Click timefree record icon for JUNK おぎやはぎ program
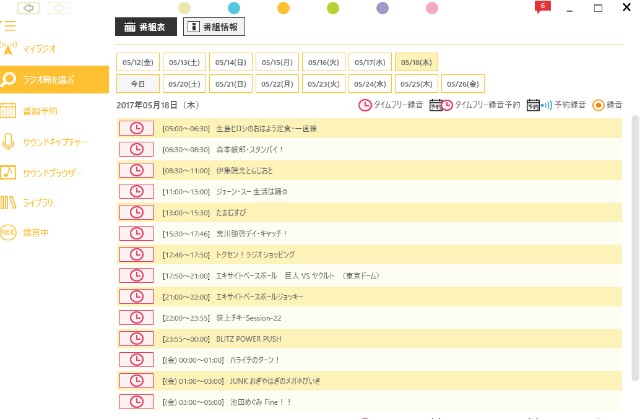This screenshot has height=419, width=640. pyautogui.click(x=136, y=381)
